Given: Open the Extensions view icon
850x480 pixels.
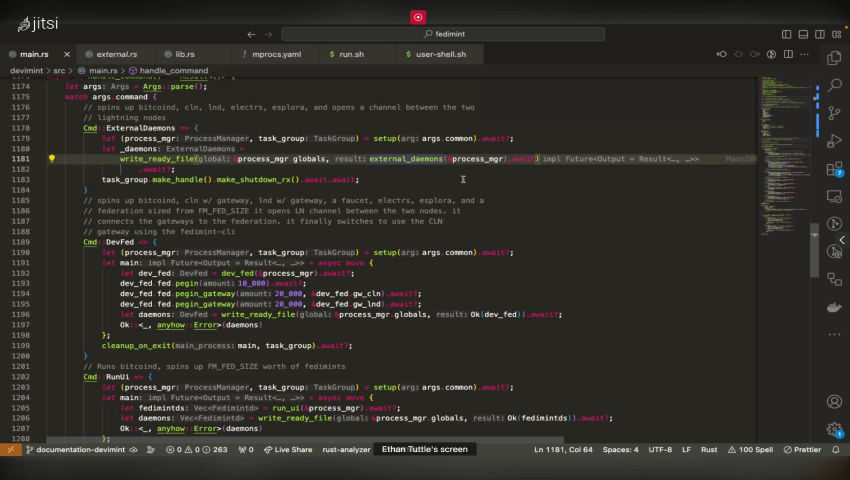Looking at the screenshot, I should pos(834,170).
